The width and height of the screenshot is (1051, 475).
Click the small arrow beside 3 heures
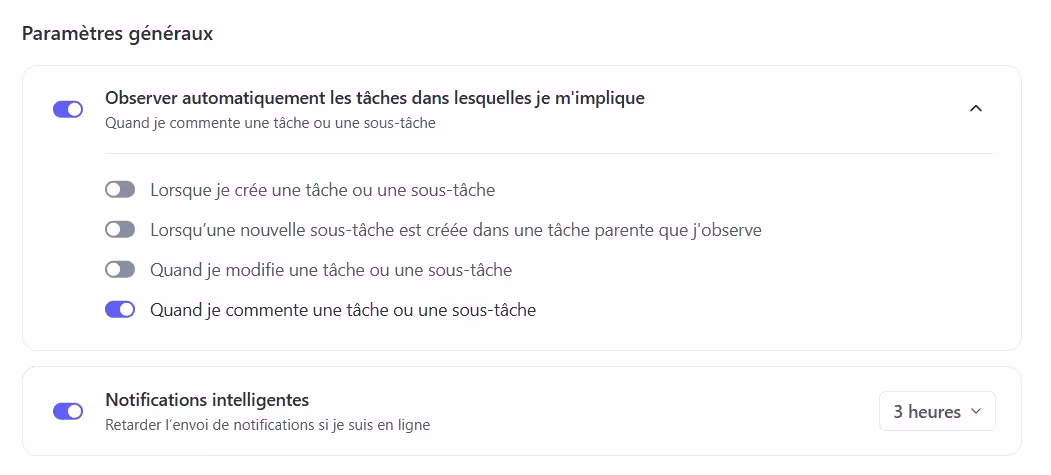click(976, 411)
